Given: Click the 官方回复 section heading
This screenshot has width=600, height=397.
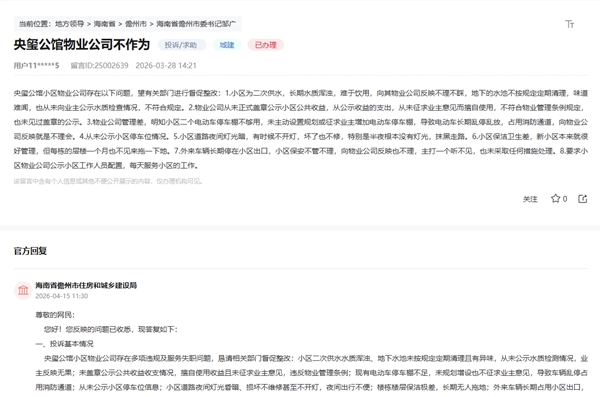Looking at the screenshot, I should [x=30, y=251].
